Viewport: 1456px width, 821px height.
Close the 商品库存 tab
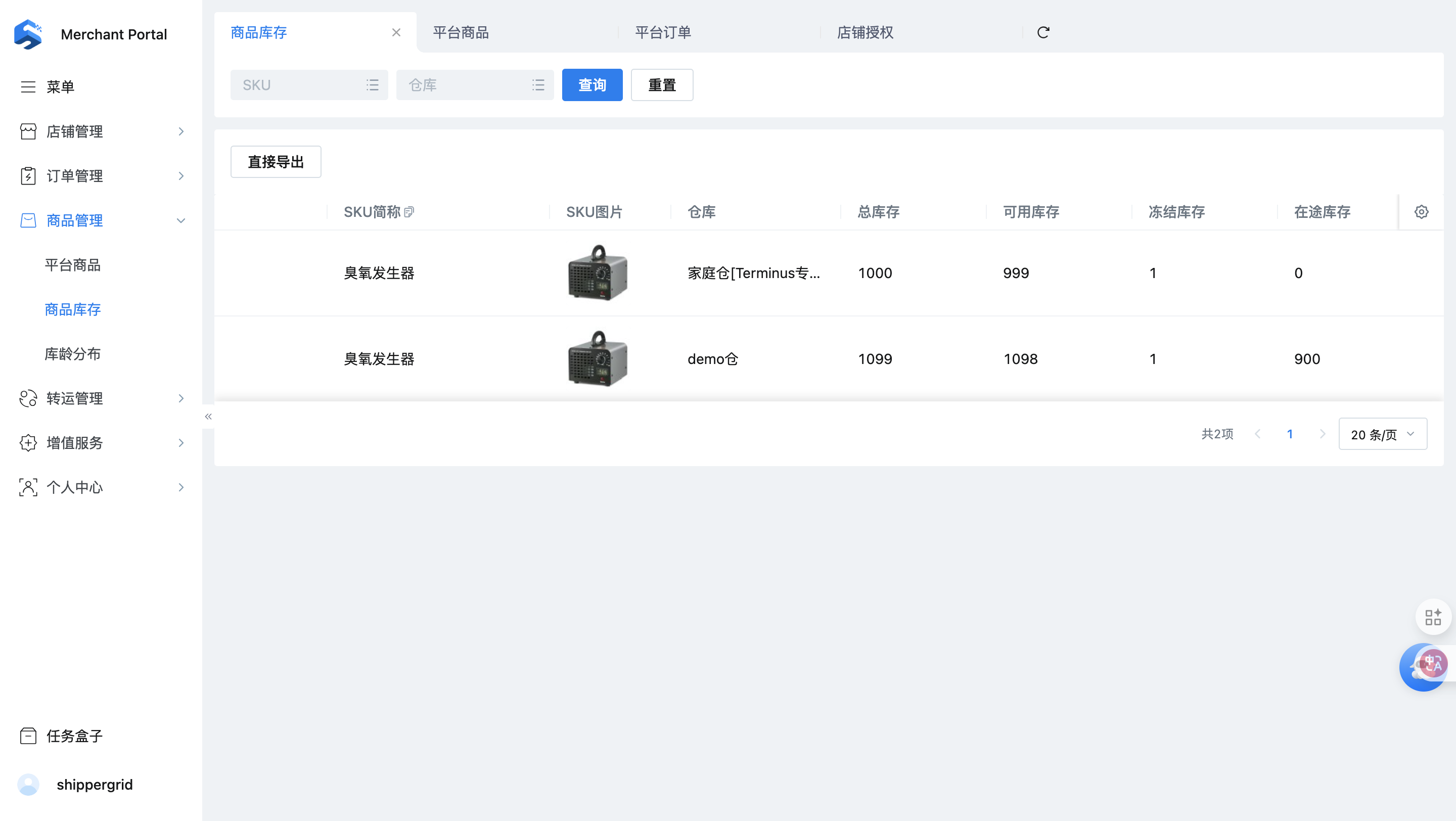[396, 32]
